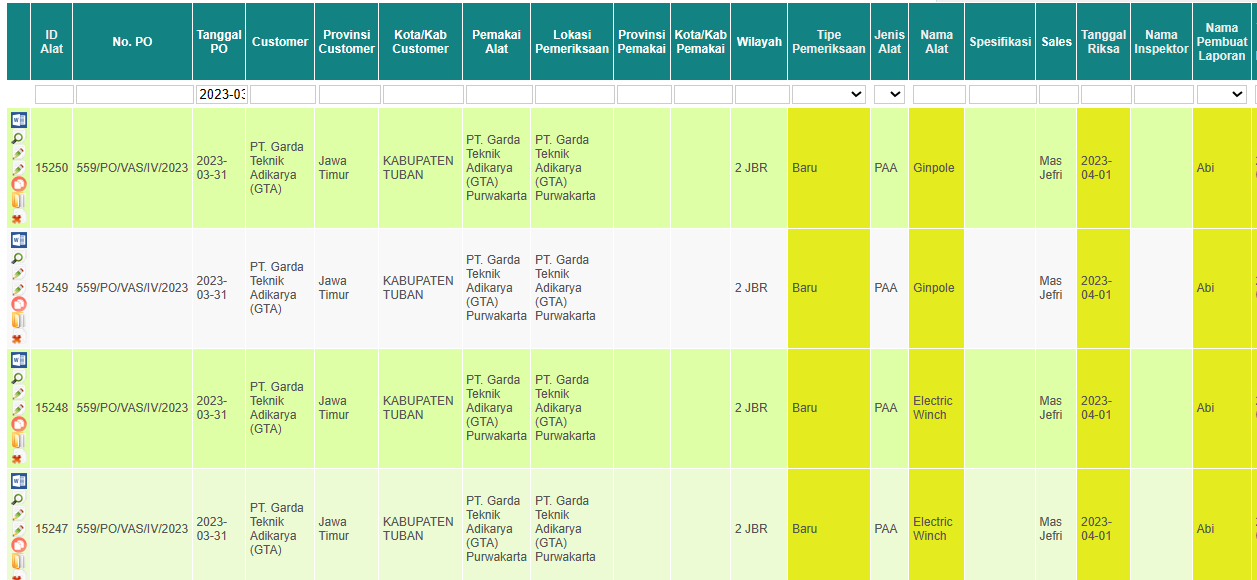Click Ginpole in row 15249
Image resolution: width=1257 pixels, height=580 pixels.
pyautogui.click(x=934, y=288)
